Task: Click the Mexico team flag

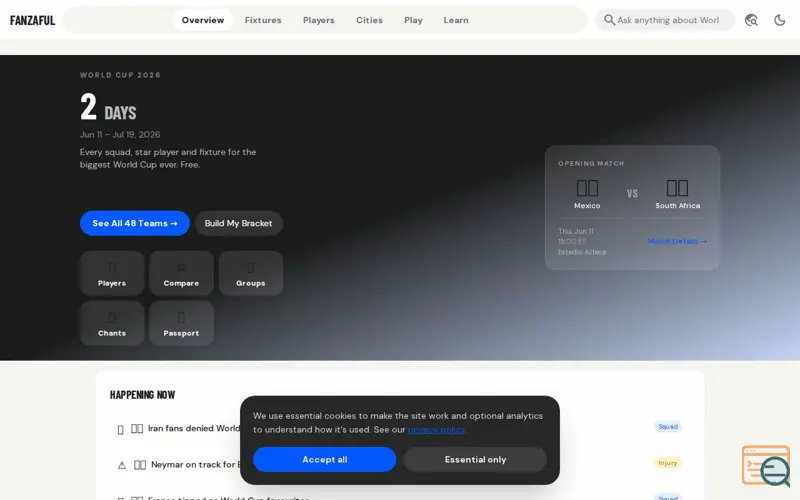Action: point(587,188)
